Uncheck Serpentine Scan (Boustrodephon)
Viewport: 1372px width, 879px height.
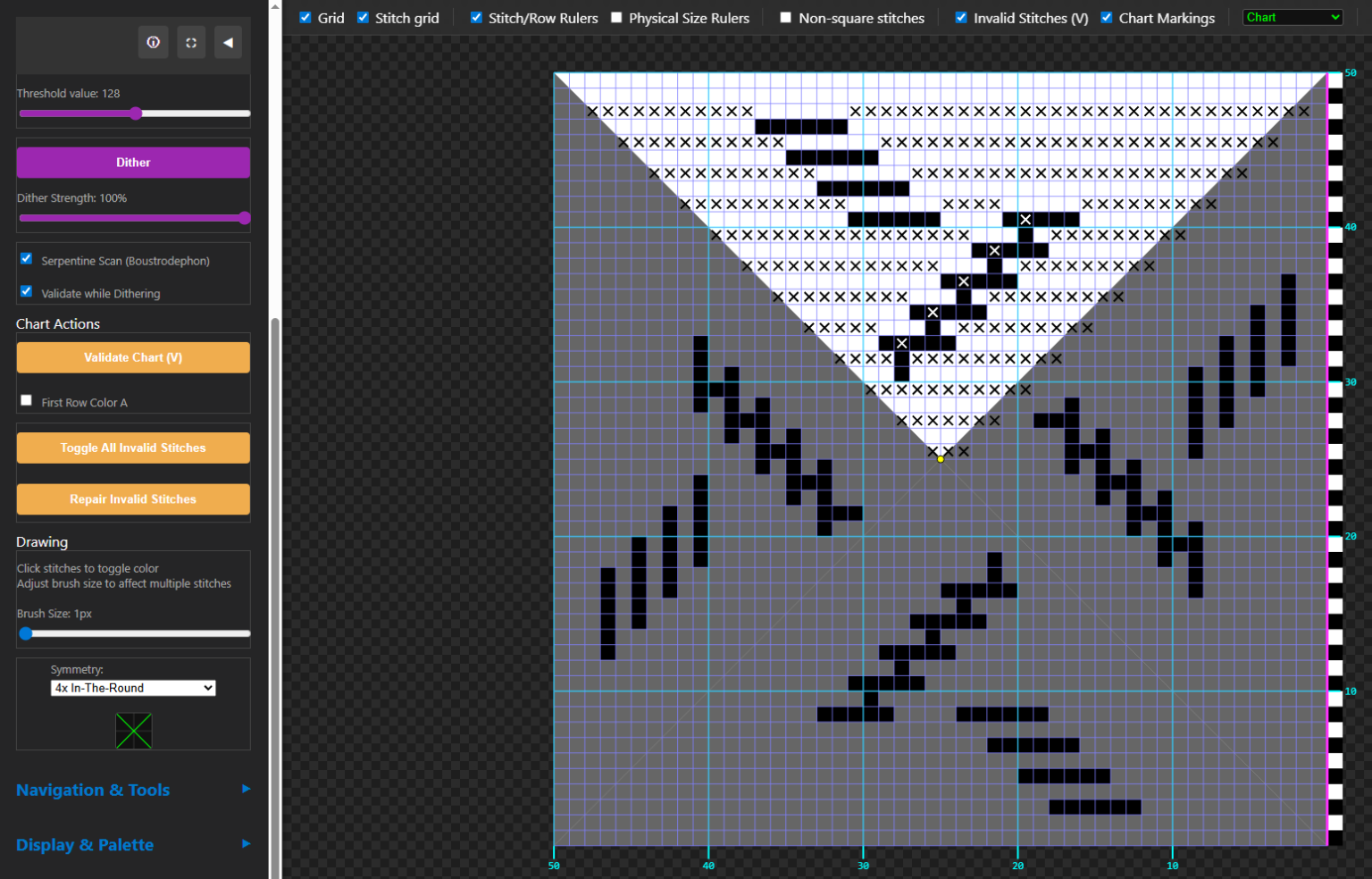[26, 259]
